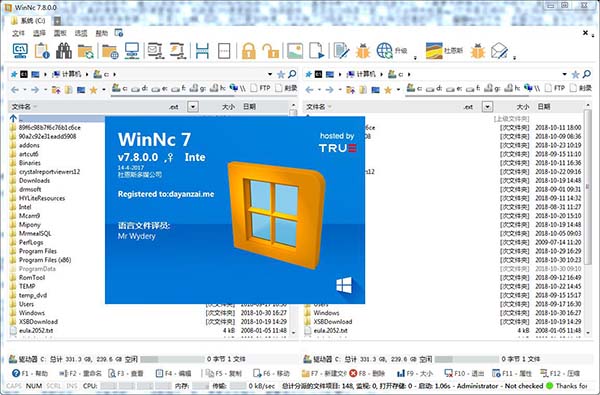Click the left panel yellow favorites star

click(93, 90)
